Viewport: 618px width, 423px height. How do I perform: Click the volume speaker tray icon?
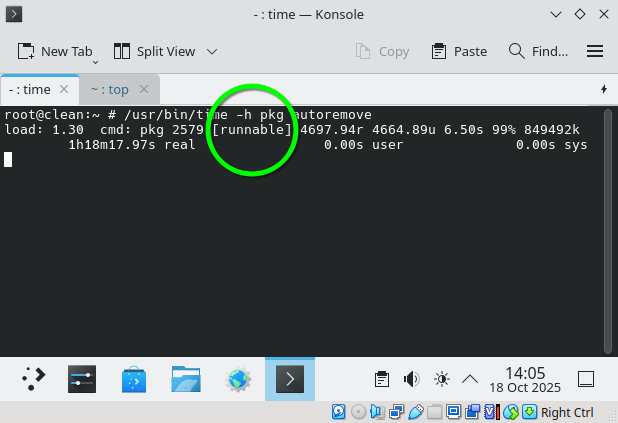coord(410,379)
